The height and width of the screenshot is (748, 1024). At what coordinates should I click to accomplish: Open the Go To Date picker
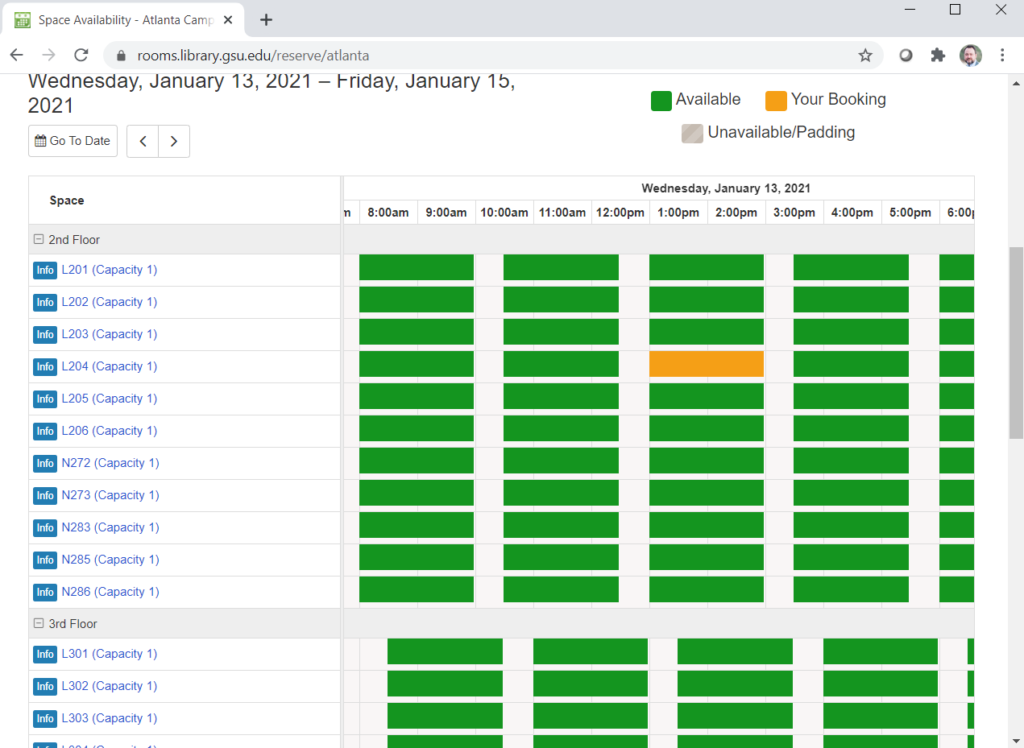pos(73,141)
